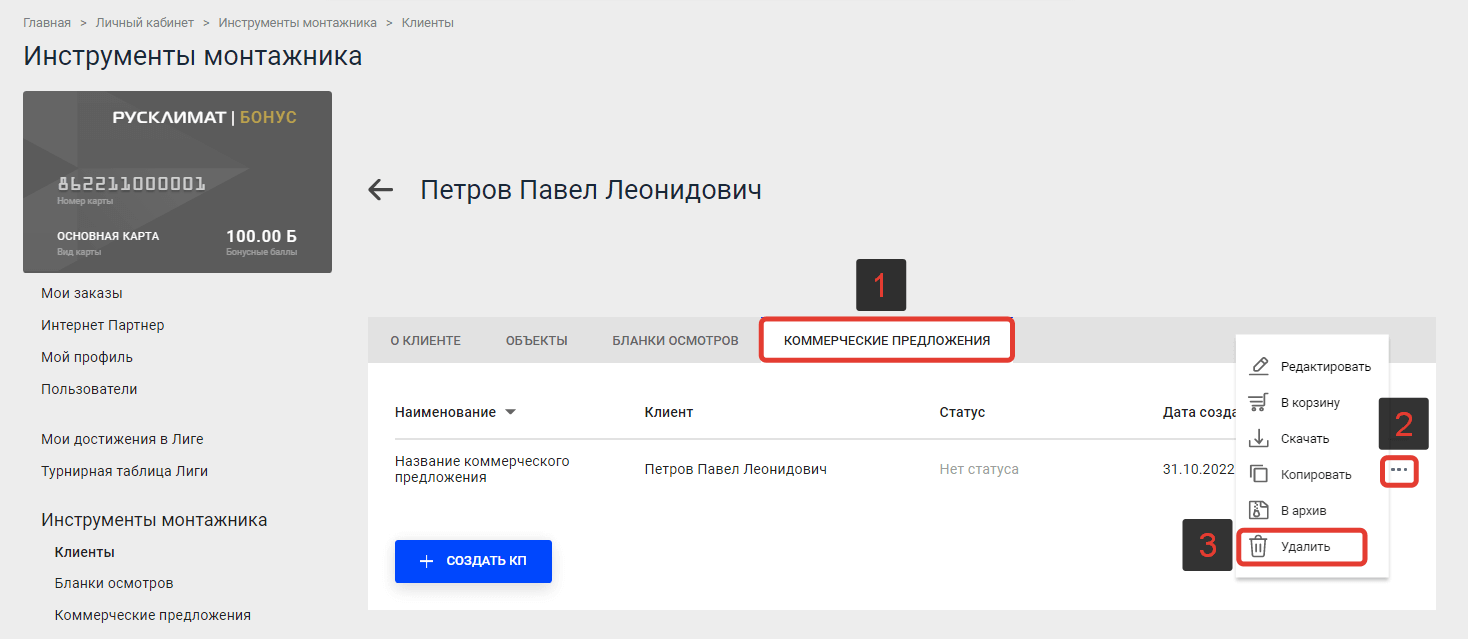
Task: Click the download icon for Скачать
Action: tap(1260, 438)
